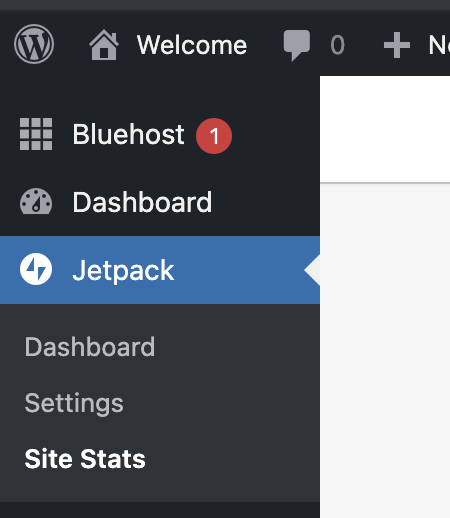Open the main Dashboard menu item
The image size is (450, 518).
160,202
